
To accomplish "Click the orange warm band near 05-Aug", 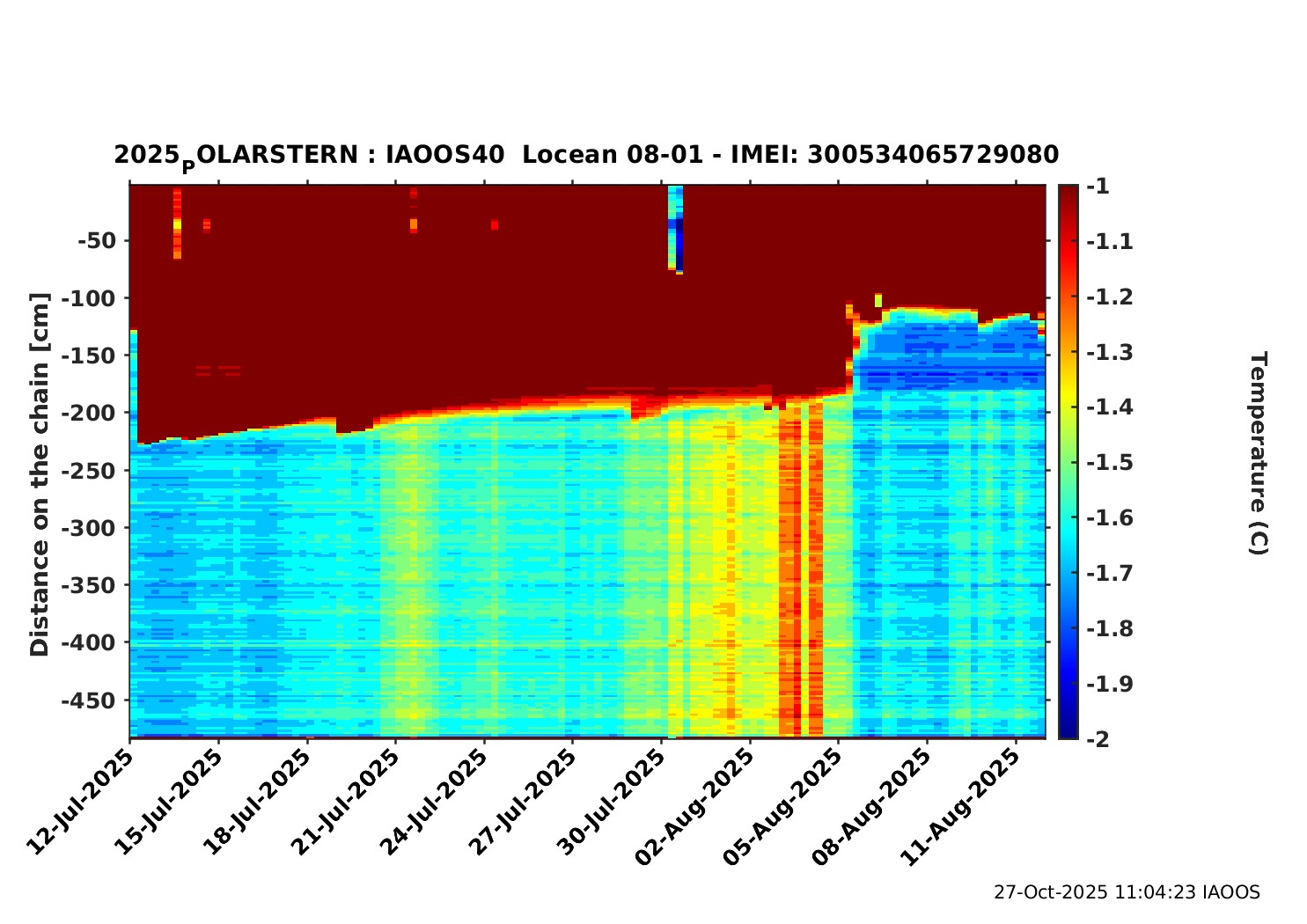I will (790, 572).
